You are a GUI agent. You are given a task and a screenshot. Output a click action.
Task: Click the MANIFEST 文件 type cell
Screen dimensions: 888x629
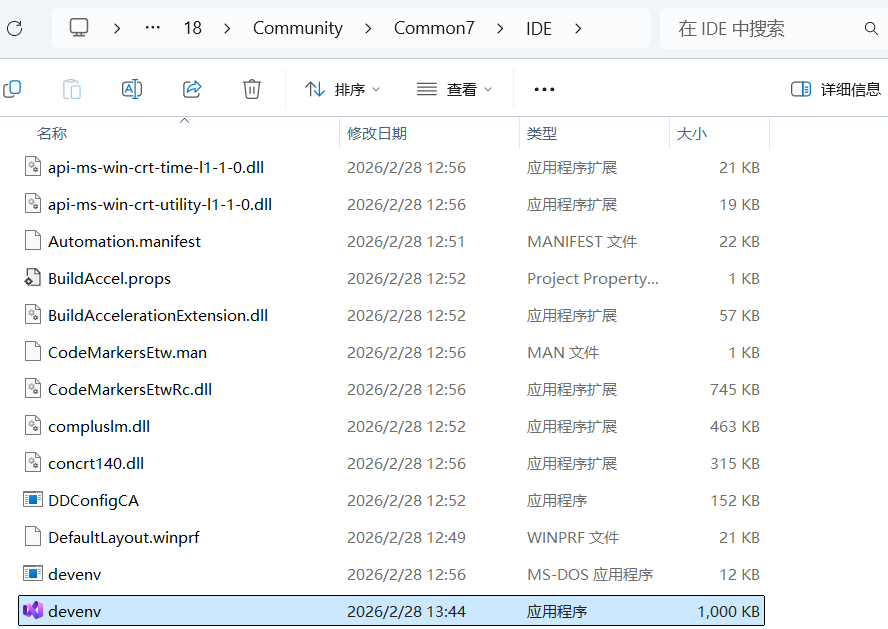[582, 242]
